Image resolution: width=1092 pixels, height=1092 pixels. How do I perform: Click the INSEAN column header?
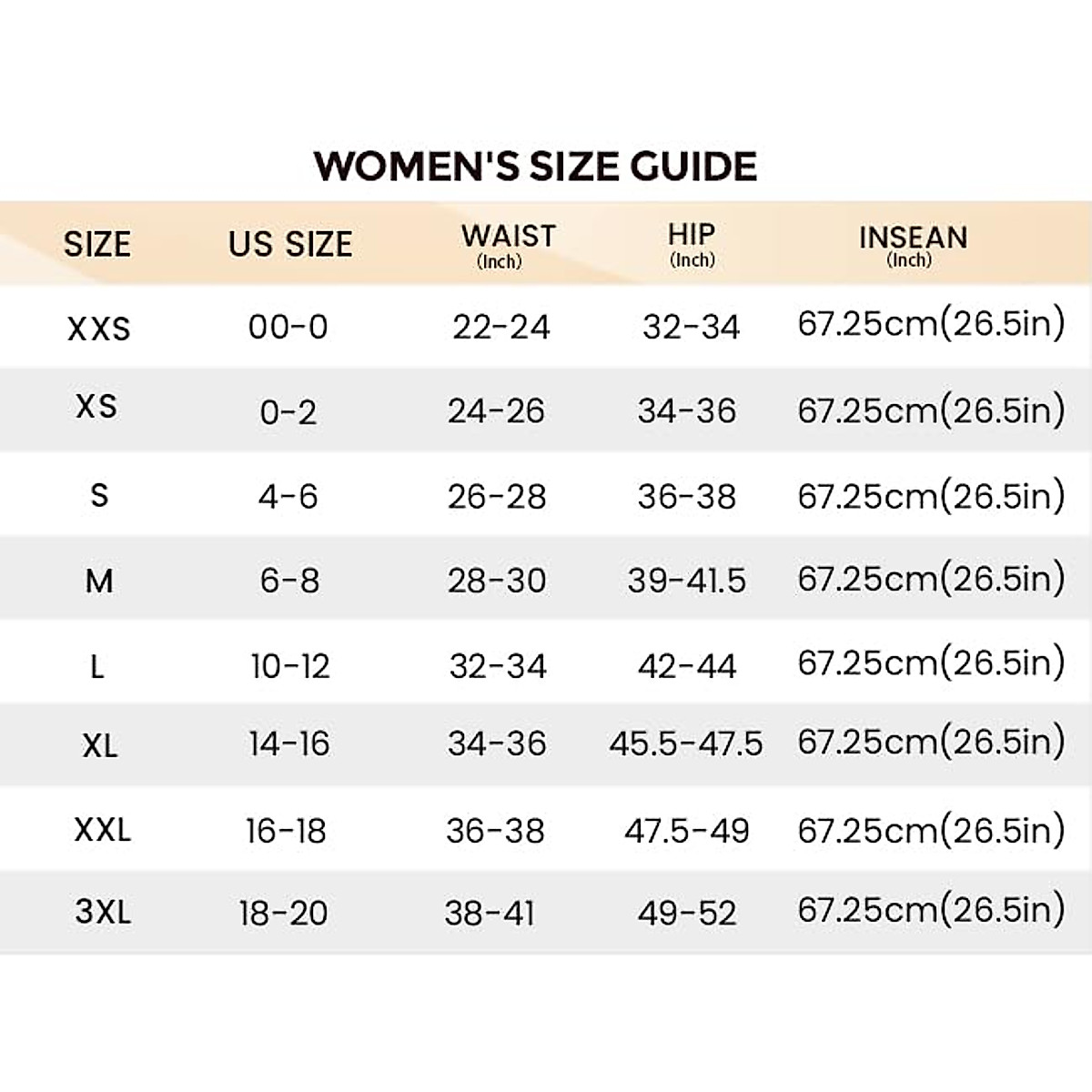point(913,238)
